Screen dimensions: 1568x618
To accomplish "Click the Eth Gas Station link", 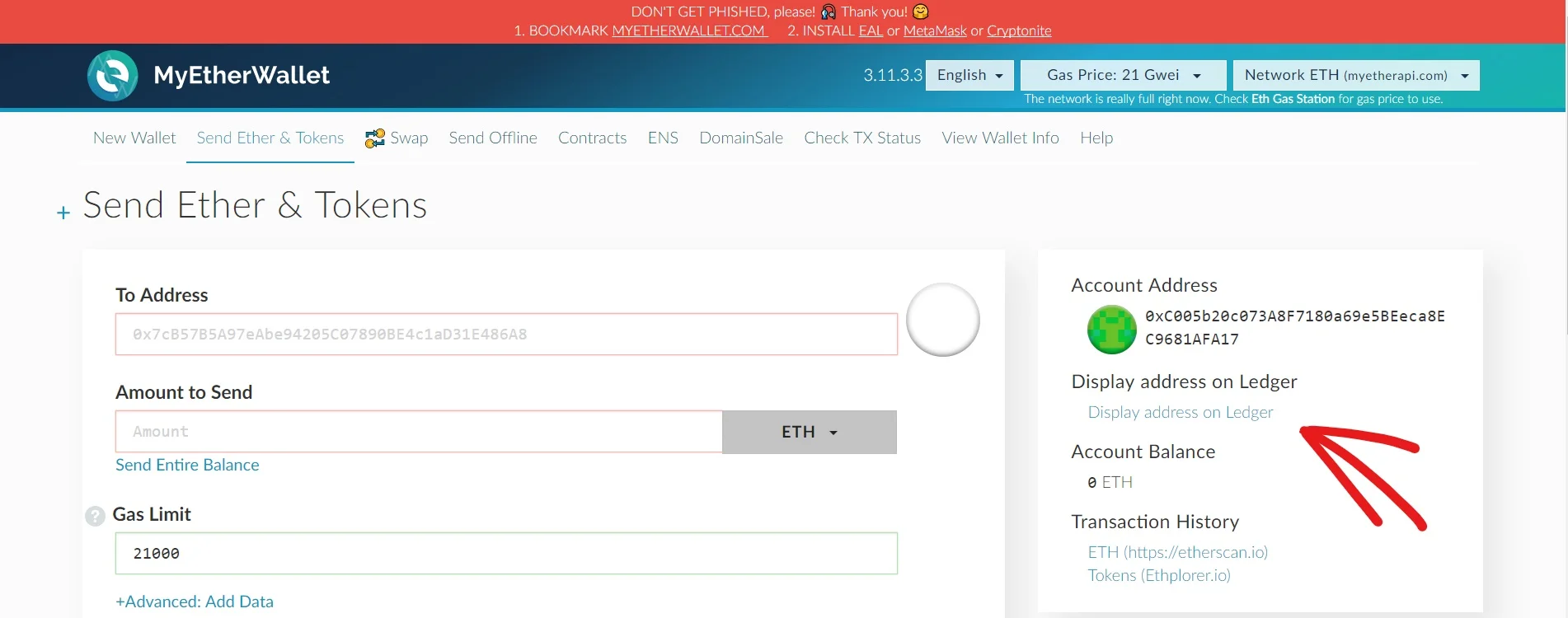I will 1293,99.
